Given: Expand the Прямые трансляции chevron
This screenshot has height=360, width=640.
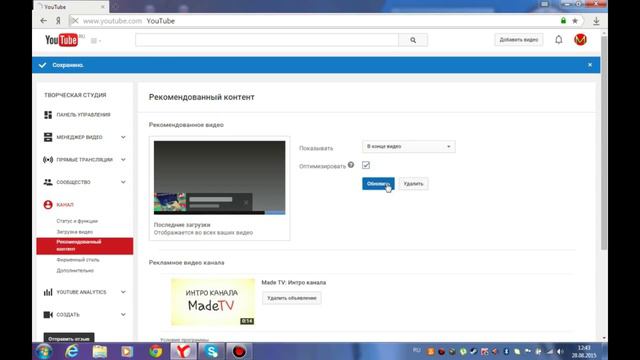Looking at the screenshot, I should [x=123, y=160].
